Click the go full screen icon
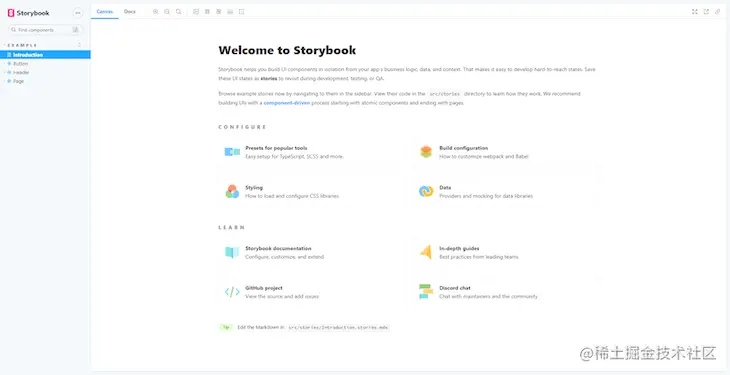Image resolution: width=730 pixels, height=375 pixels. point(695,12)
